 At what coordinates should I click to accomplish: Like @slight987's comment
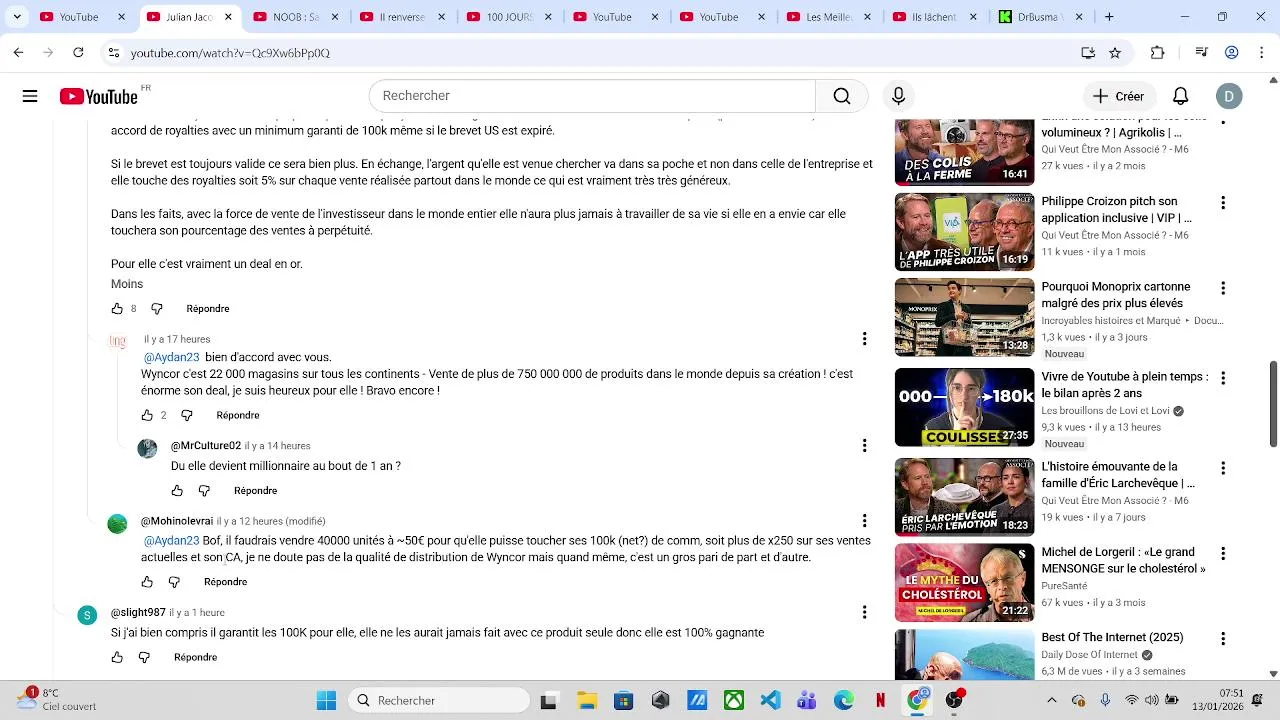(x=117, y=658)
